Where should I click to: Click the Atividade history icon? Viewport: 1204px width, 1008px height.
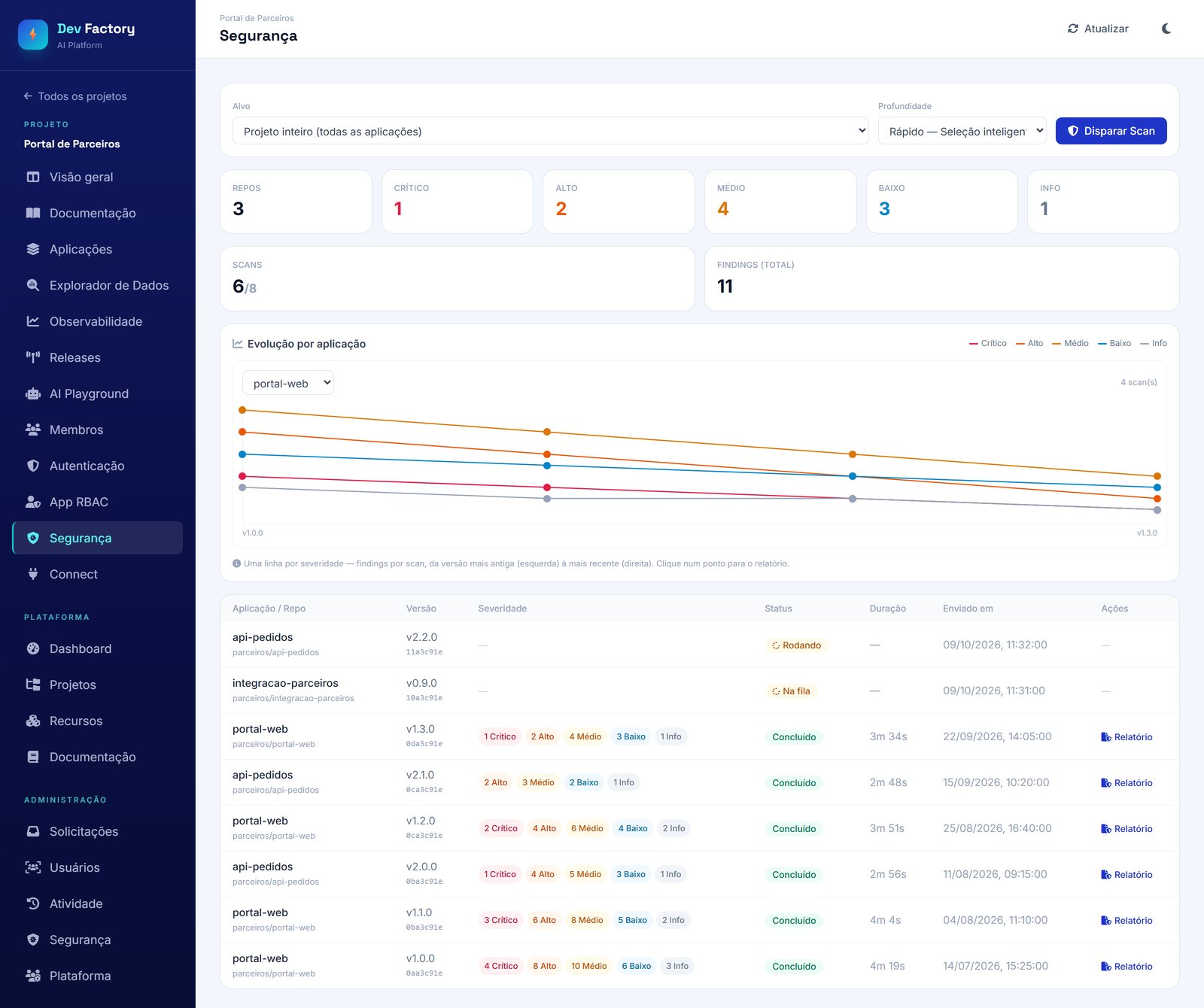[x=33, y=903]
